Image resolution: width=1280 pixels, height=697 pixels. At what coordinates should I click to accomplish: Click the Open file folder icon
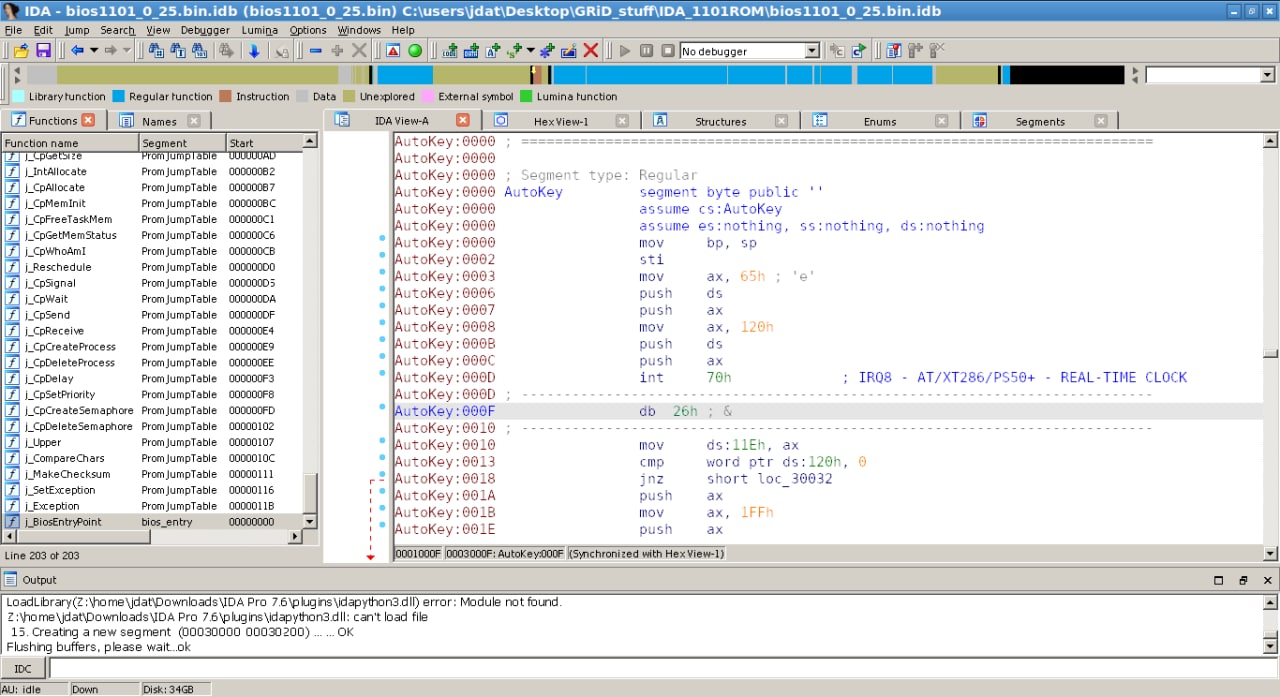tap(20, 51)
